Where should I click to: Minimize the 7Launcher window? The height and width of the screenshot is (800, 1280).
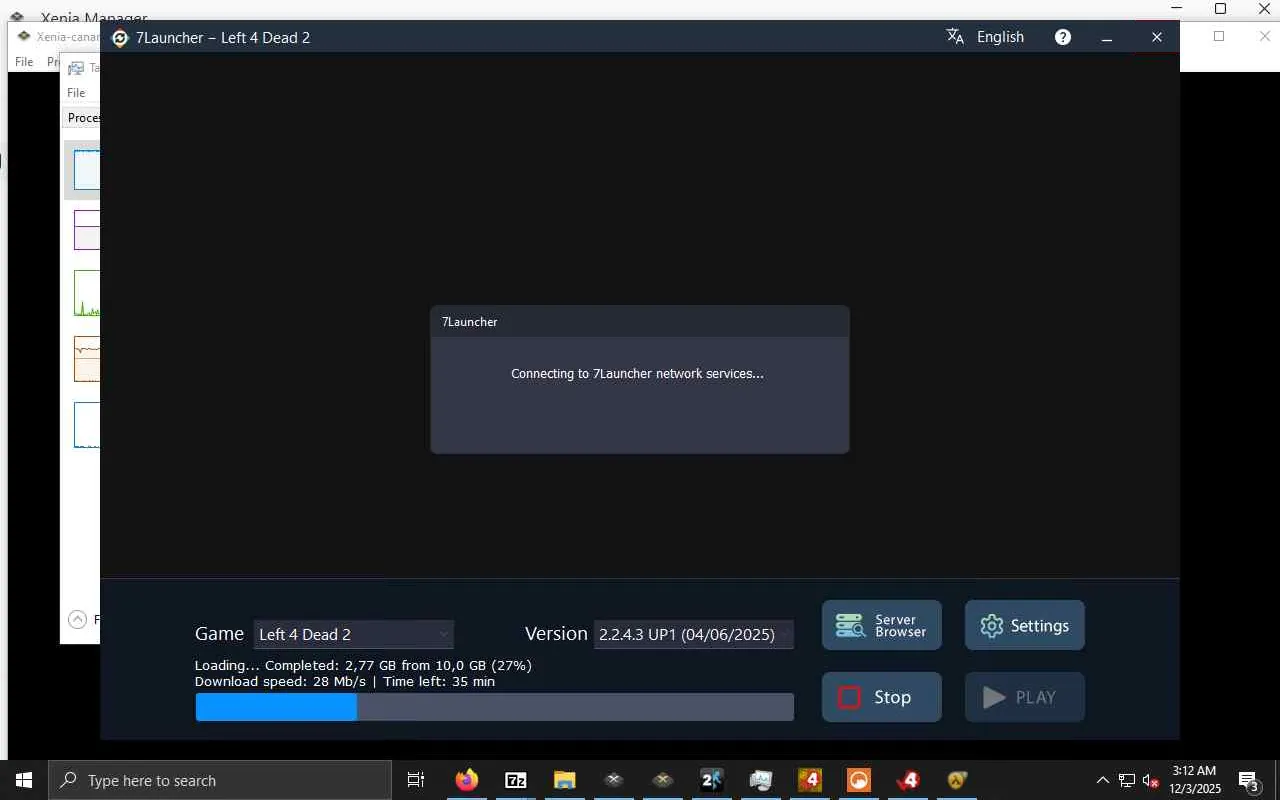tap(1107, 38)
